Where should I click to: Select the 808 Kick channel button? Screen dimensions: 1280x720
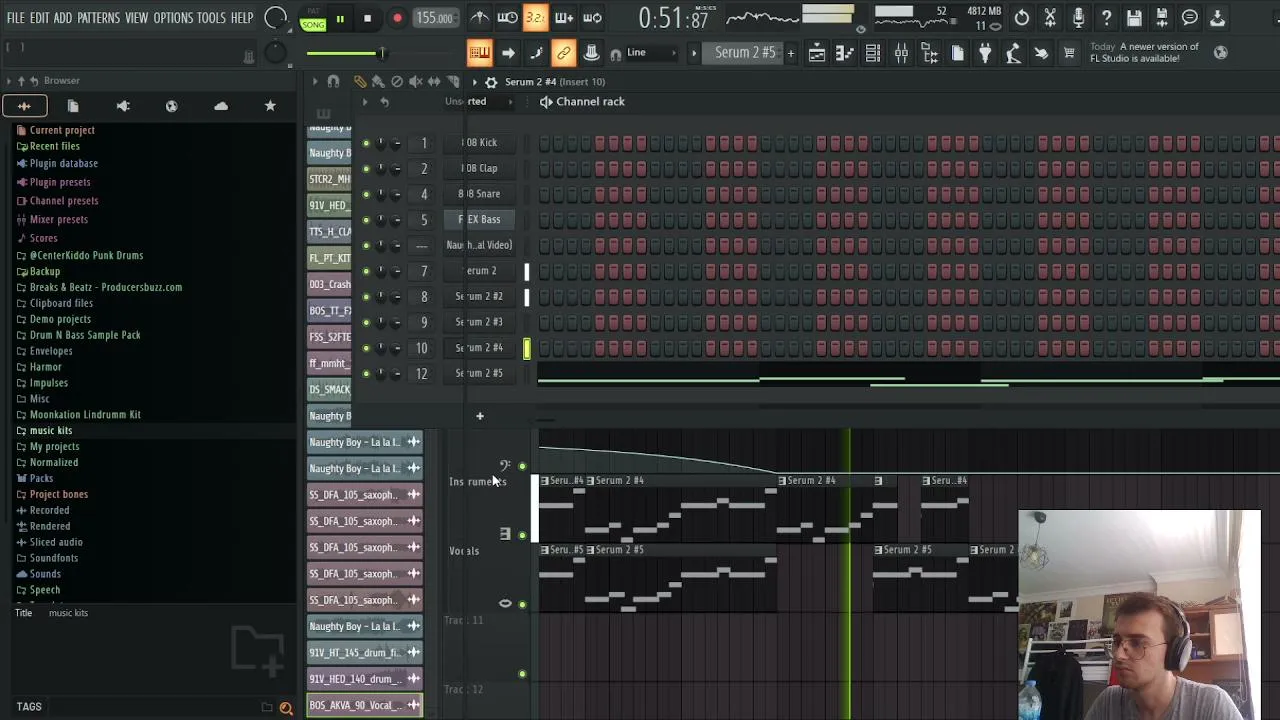click(480, 143)
